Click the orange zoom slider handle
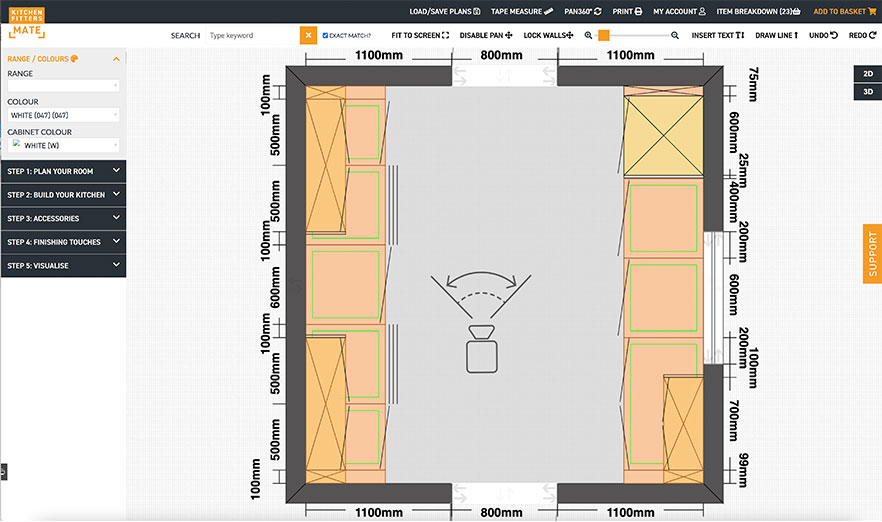This screenshot has height=522, width=882. [604, 35]
